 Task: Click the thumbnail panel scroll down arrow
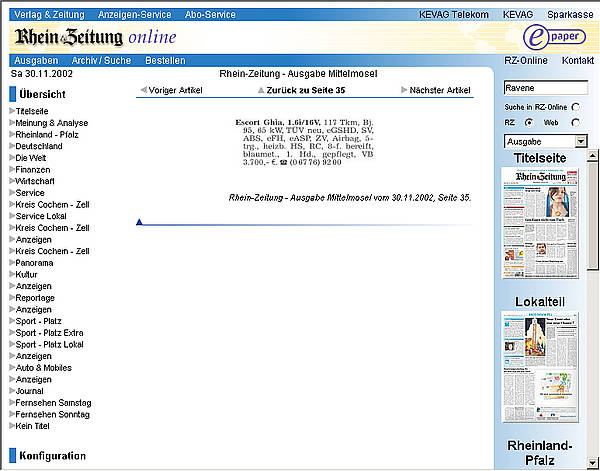(592, 461)
